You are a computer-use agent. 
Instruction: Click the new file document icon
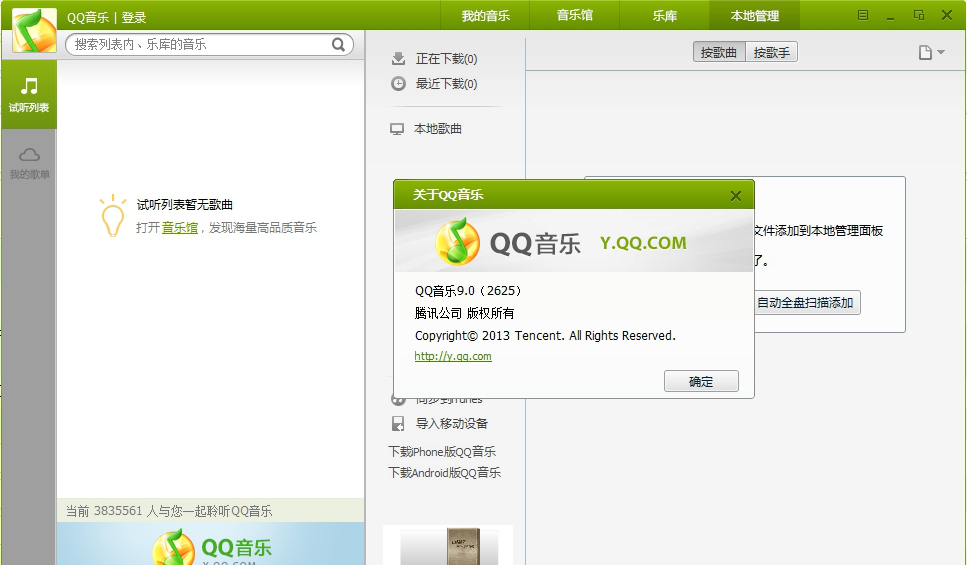tap(925, 52)
